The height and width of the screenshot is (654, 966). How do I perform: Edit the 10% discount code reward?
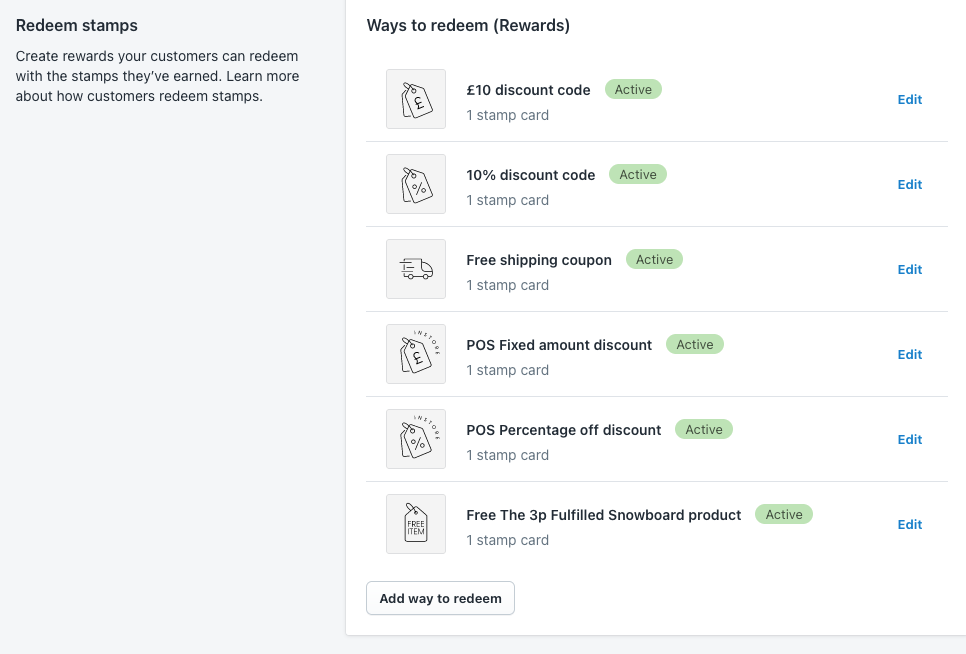pyautogui.click(x=909, y=184)
